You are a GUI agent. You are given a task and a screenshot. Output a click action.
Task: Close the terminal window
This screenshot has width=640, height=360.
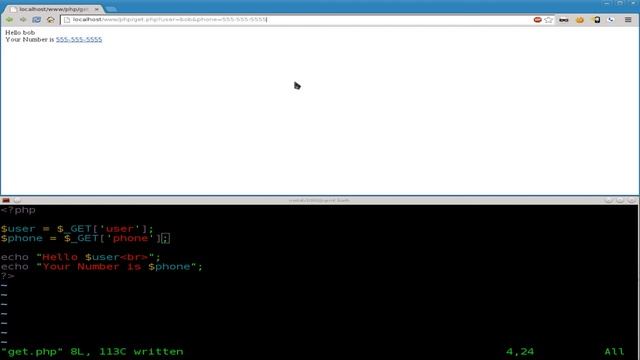tap(631, 200)
